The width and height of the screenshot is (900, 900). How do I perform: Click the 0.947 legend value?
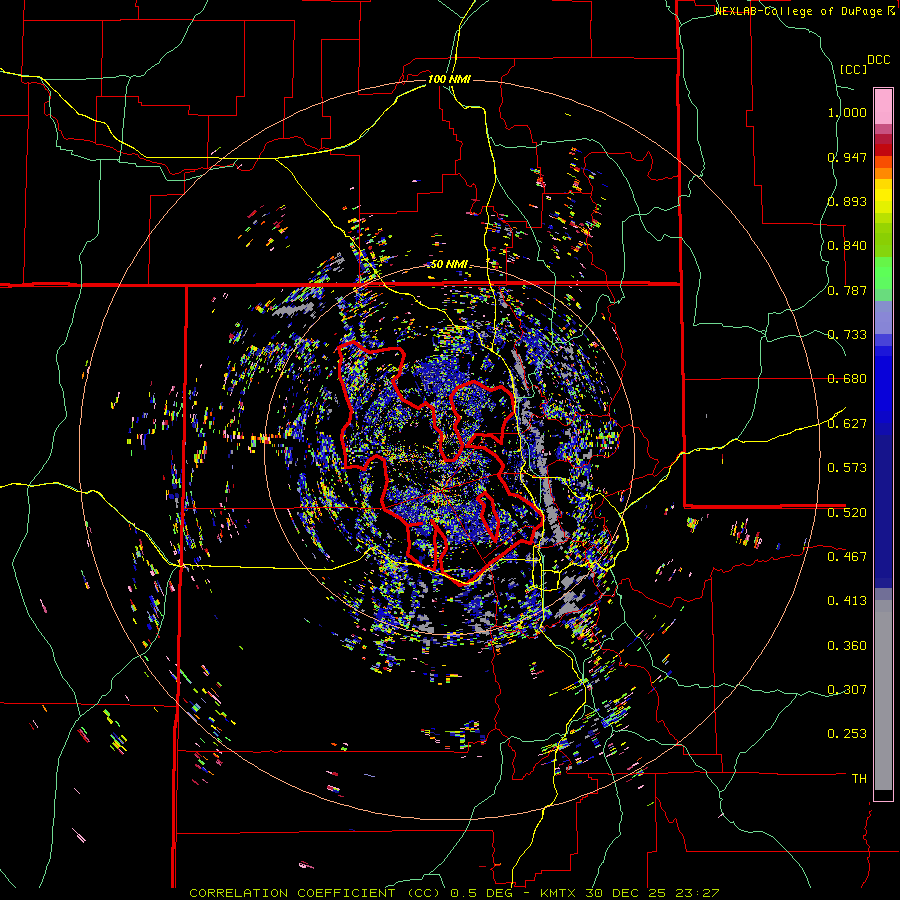point(847,157)
